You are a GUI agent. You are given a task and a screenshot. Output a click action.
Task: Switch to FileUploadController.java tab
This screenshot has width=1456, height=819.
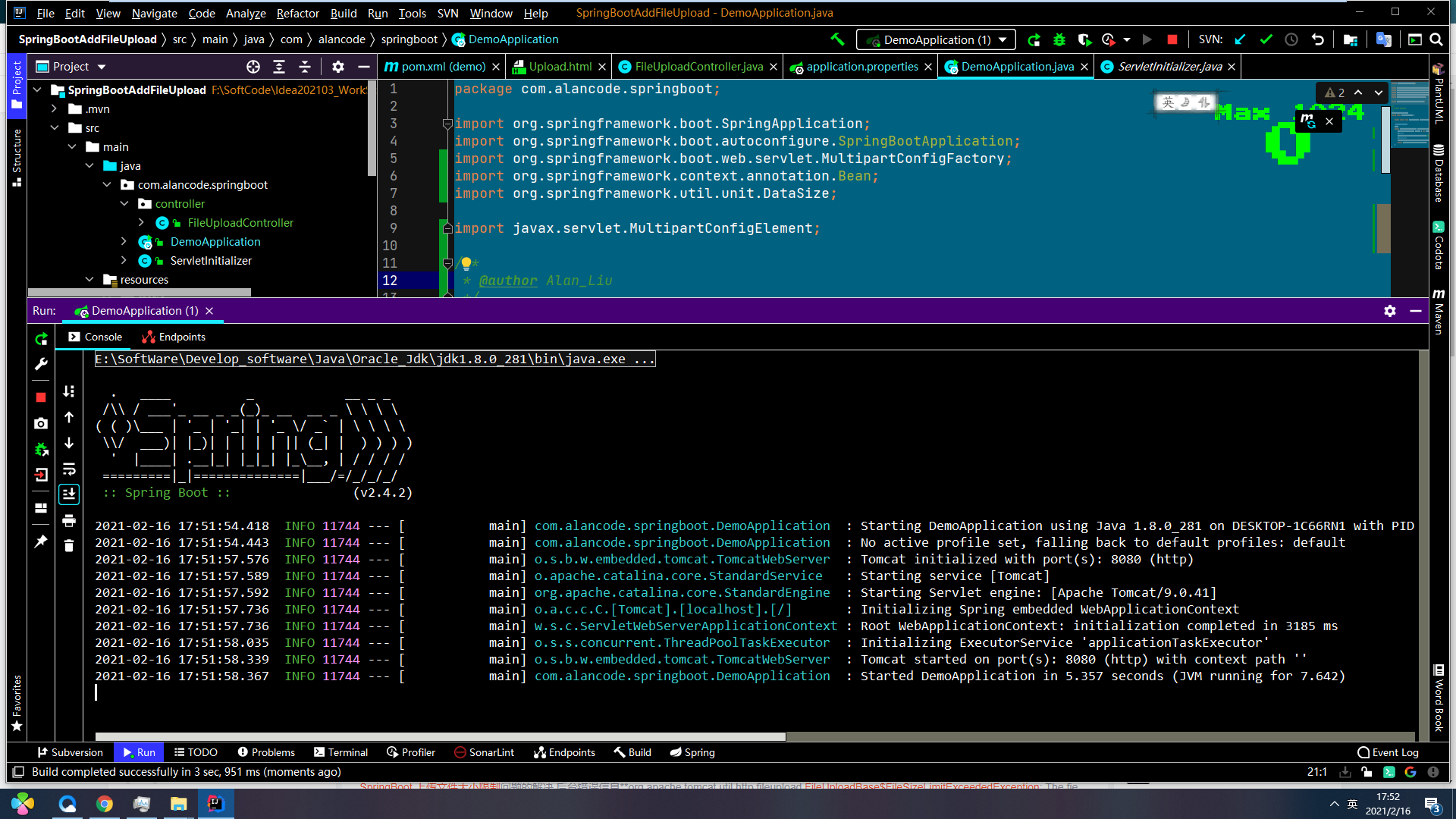click(x=698, y=67)
